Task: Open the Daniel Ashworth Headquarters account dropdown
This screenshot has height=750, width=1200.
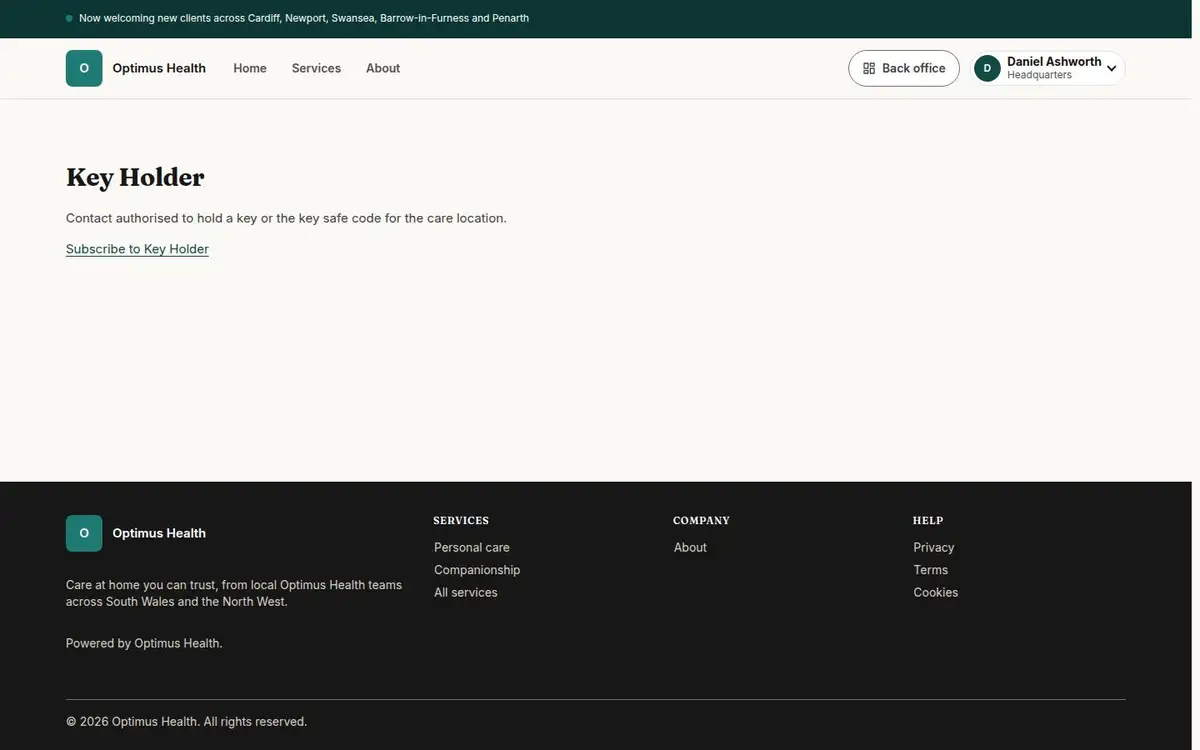Action: point(1048,68)
